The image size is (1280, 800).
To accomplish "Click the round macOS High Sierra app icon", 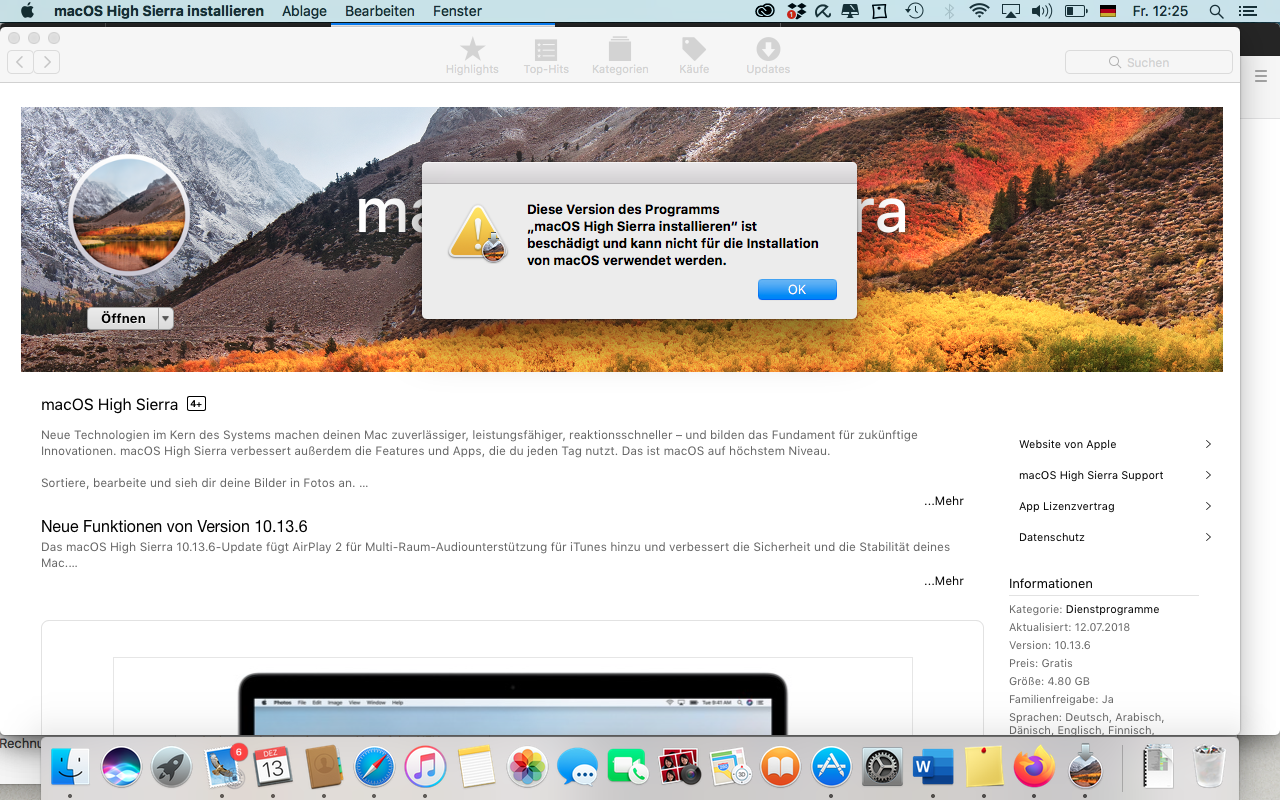I will tap(129, 215).
